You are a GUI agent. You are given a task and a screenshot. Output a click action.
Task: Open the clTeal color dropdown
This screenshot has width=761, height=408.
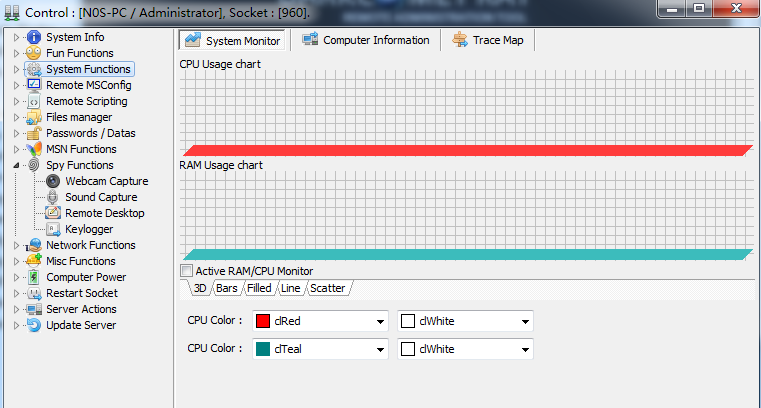[380, 349]
